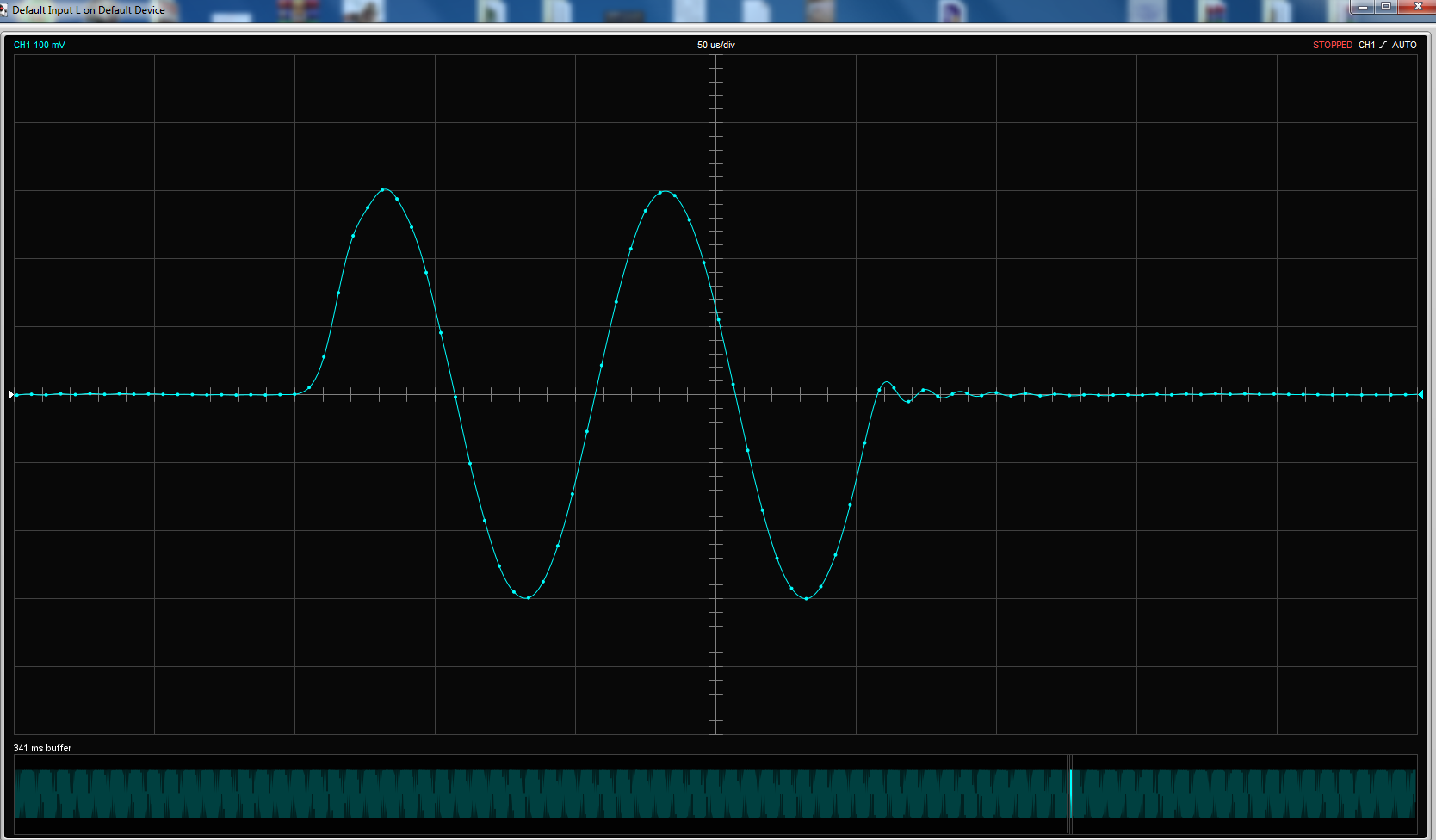Click the 50 us/div timebase label
The image size is (1436, 840).
[716, 45]
